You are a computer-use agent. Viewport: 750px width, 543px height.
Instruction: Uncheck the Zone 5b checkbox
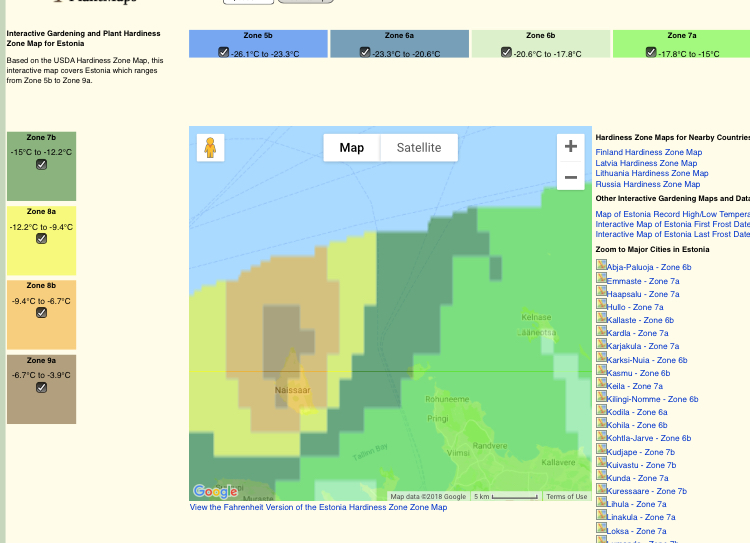pyautogui.click(x=224, y=52)
